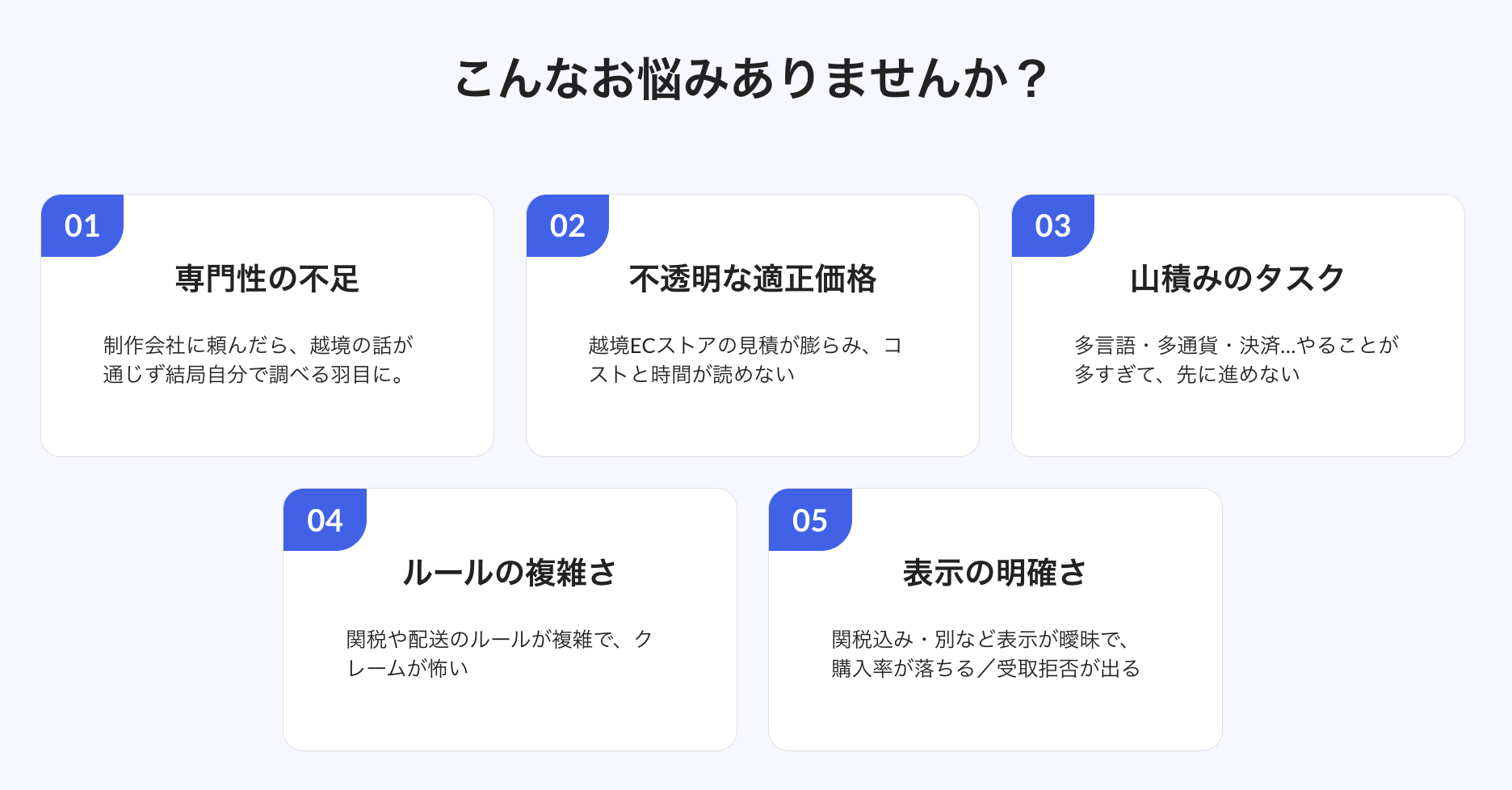Click the description starting with 関税や配送のルール

tap(499, 653)
